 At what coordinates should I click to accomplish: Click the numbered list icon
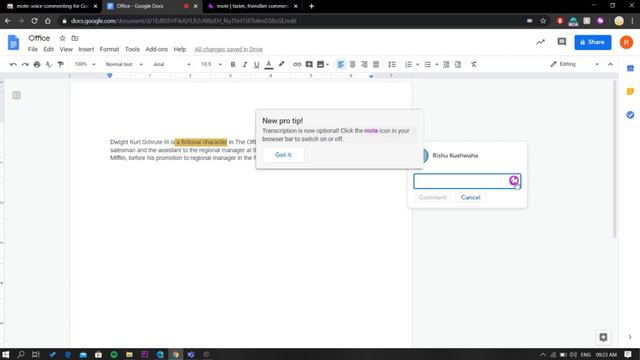tap(408, 64)
